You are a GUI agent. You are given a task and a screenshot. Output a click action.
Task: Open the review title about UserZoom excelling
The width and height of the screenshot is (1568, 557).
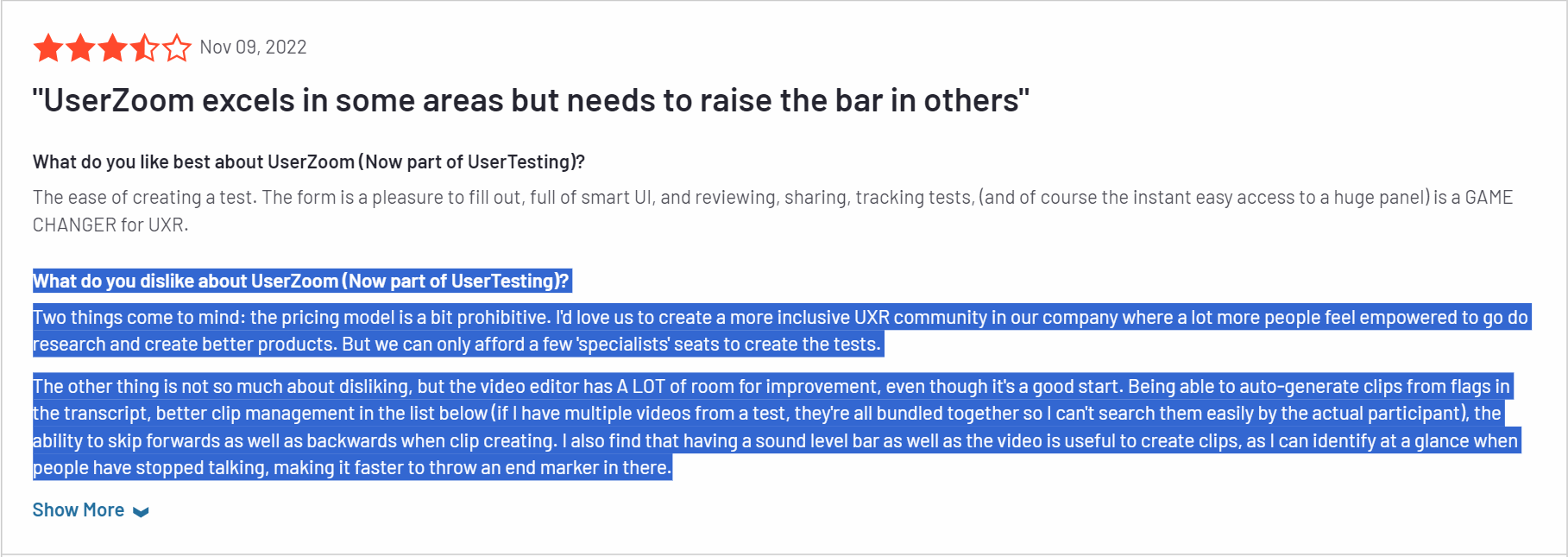531,101
